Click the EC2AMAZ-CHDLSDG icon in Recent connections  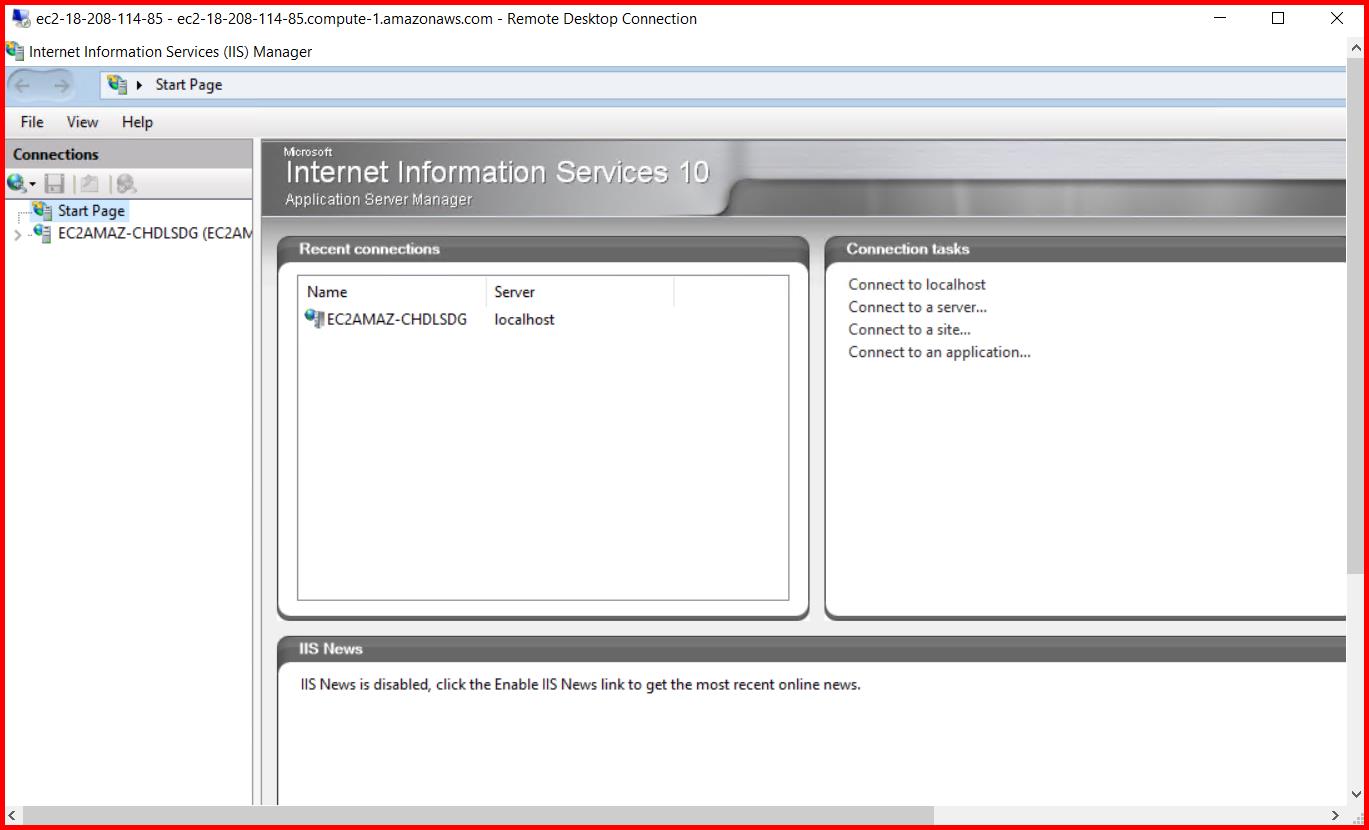tap(312, 319)
